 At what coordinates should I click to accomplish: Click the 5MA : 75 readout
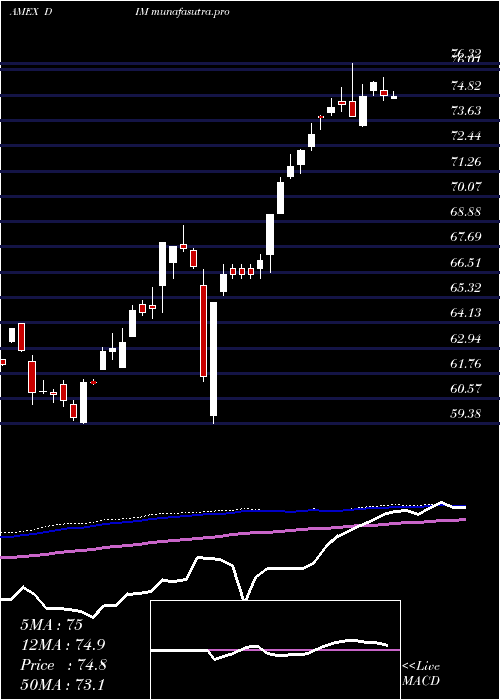coord(51,625)
